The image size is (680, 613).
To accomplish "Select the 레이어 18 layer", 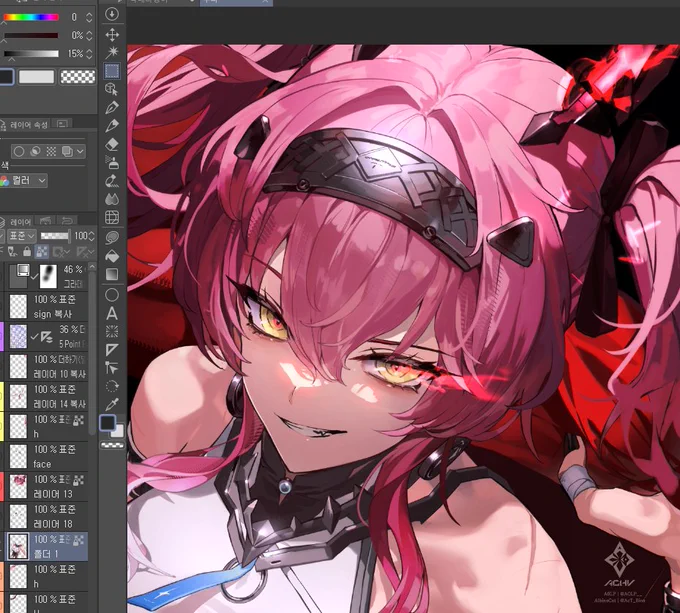I will [x=48, y=516].
